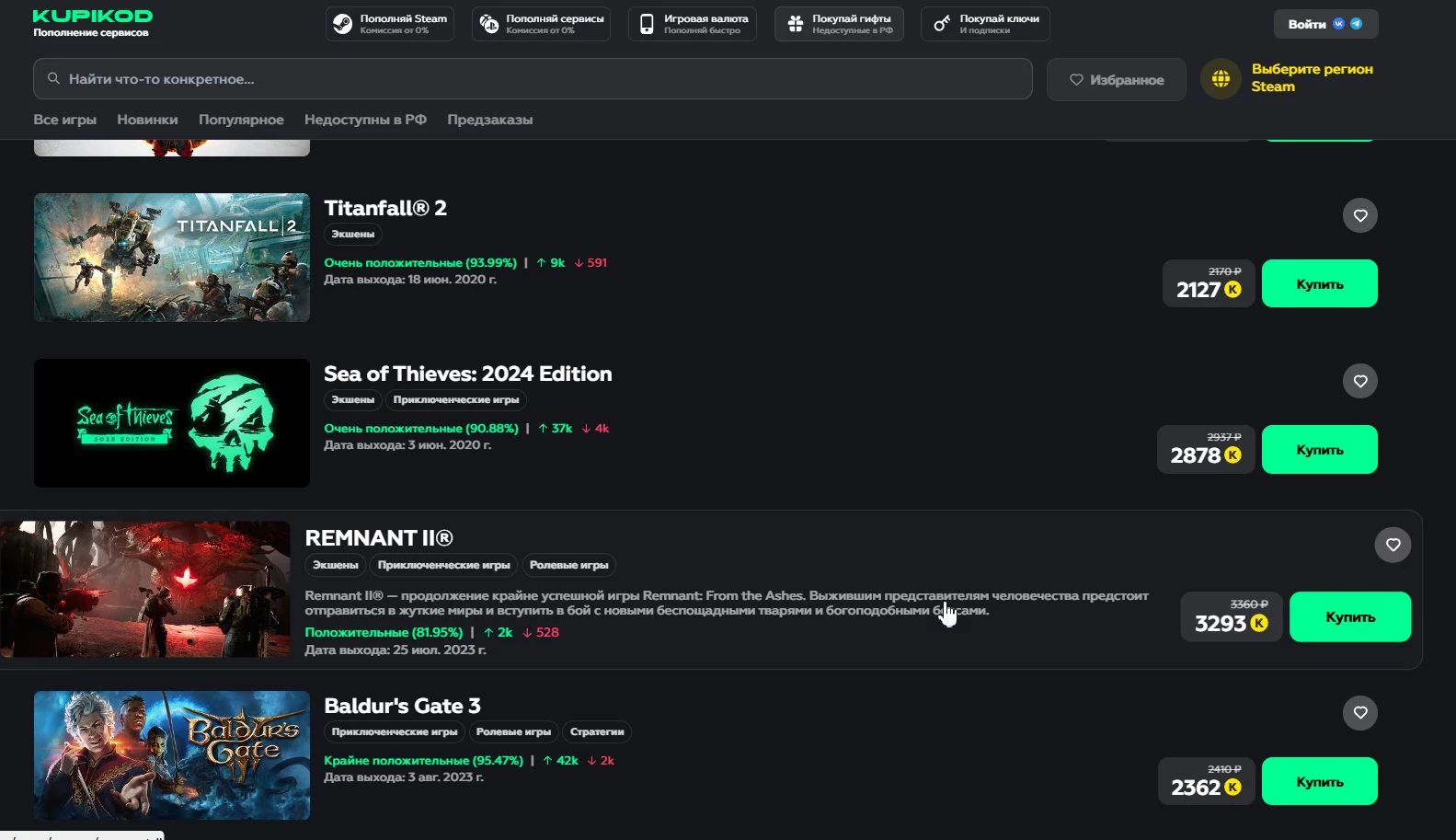The height and width of the screenshot is (840, 1456).
Task: Open the Предзаказы tab
Action: [489, 120]
